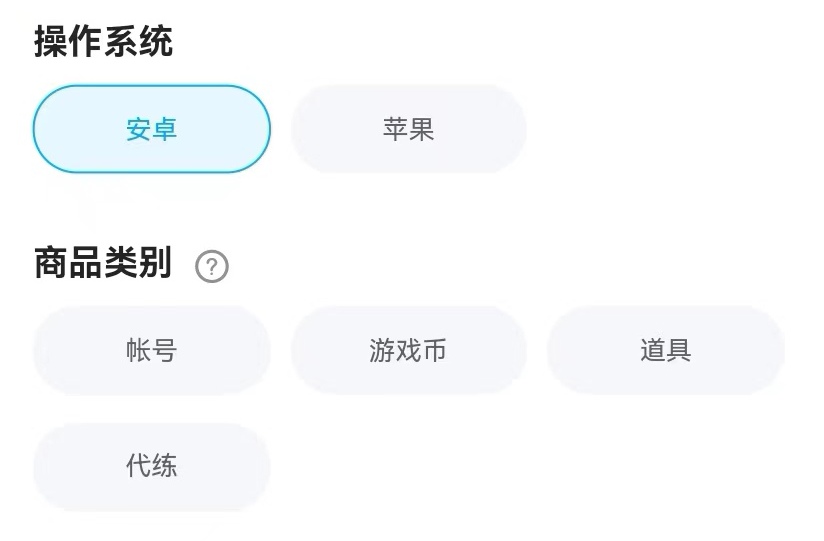Viewport: 824px width, 541px height.
Task: Pick the 游戏币 product category
Action: pos(408,350)
